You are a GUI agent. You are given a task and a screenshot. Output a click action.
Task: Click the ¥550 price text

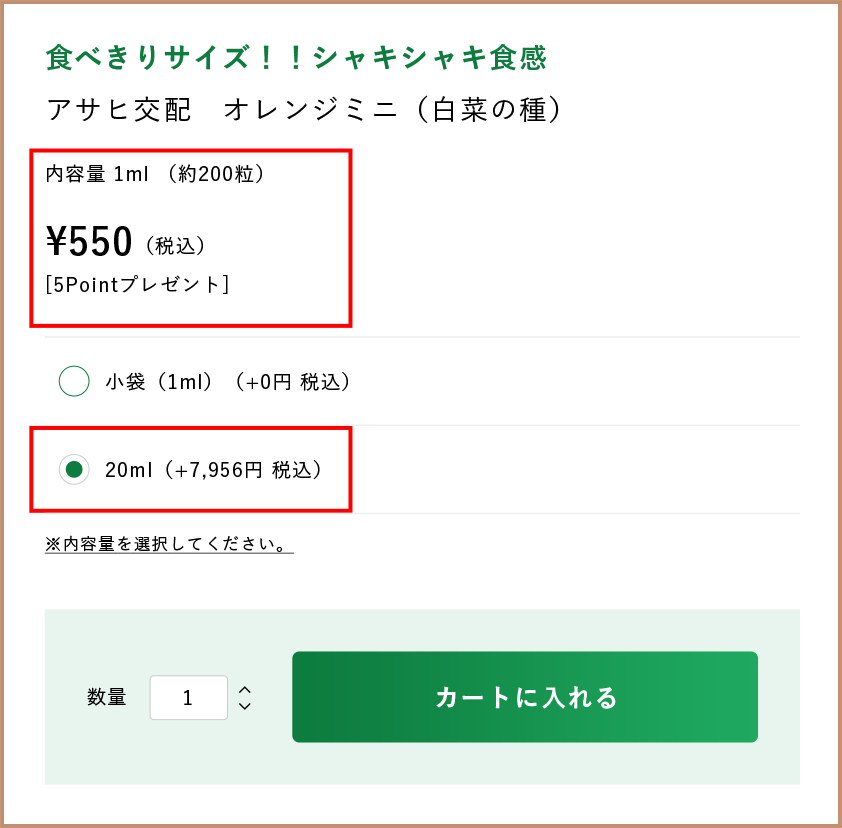pos(90,242)
